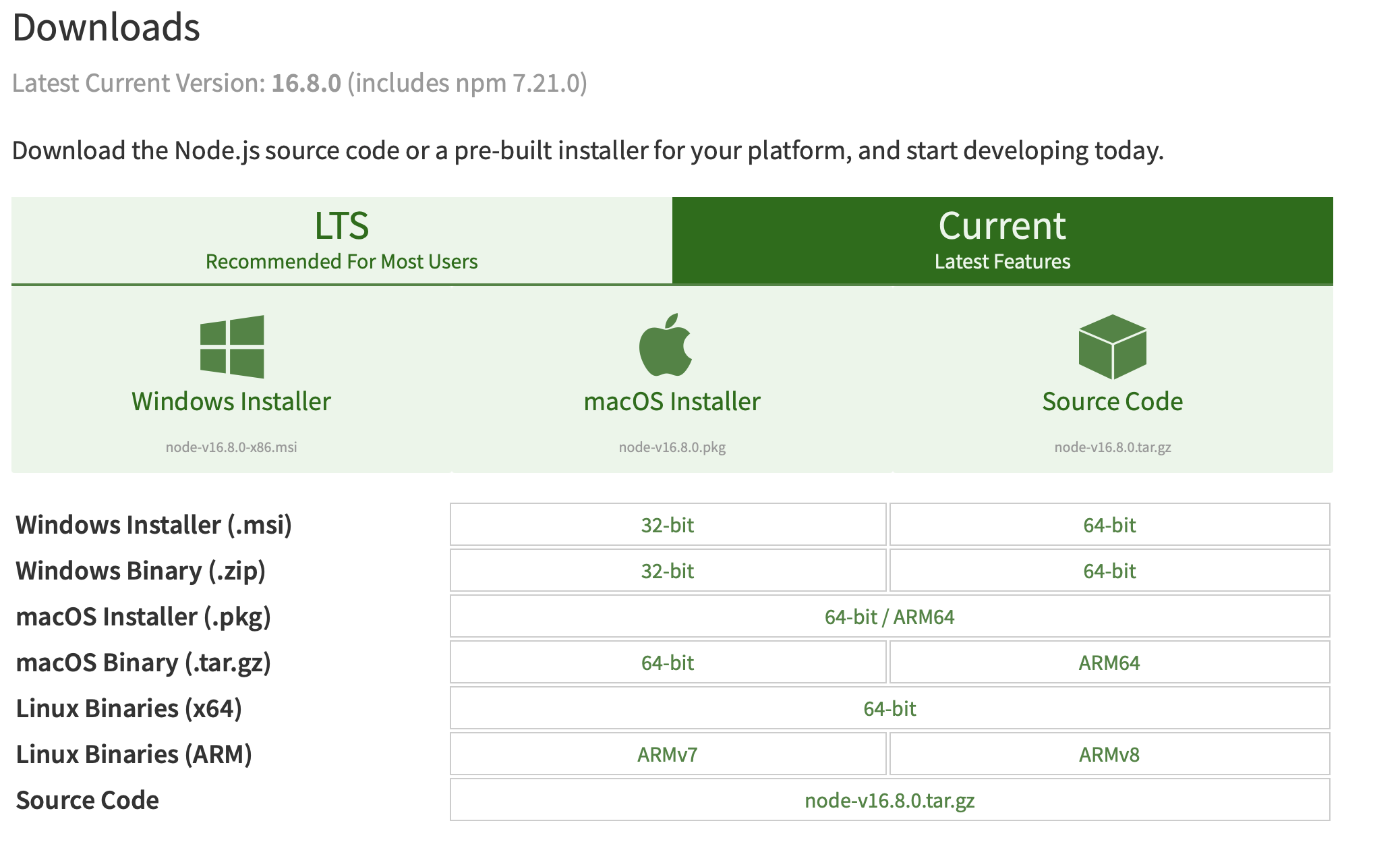Click the Linux Binaries (x64) row label
This screenshot has width=1400, height=842.
pyautogui.click(x=129, y=708)
